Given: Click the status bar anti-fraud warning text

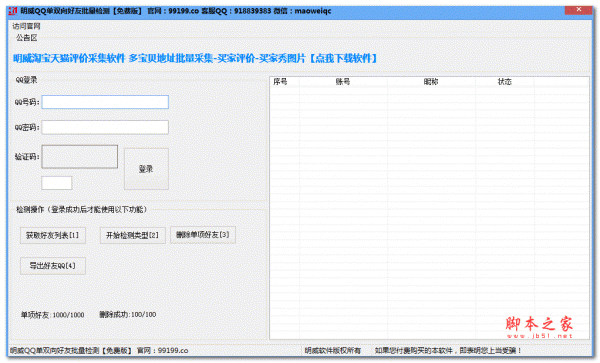Looking at the screenshot, I should click(448, 351).
